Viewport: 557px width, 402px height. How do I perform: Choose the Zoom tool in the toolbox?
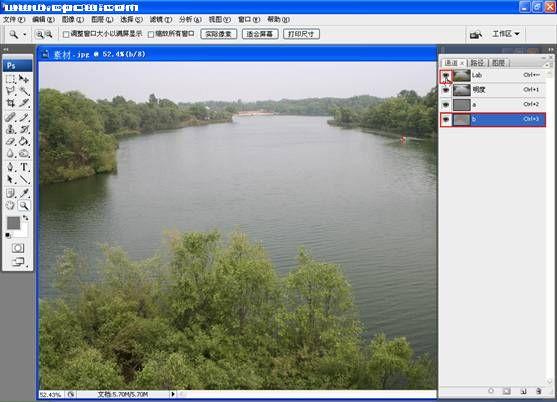[x=24, y=205]
